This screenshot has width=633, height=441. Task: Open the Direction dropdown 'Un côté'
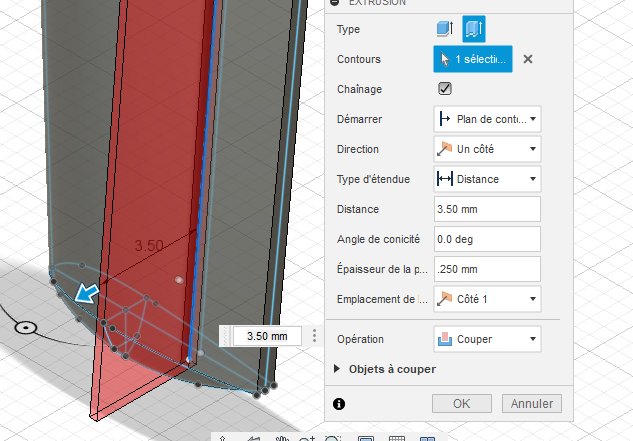[487, 149]
